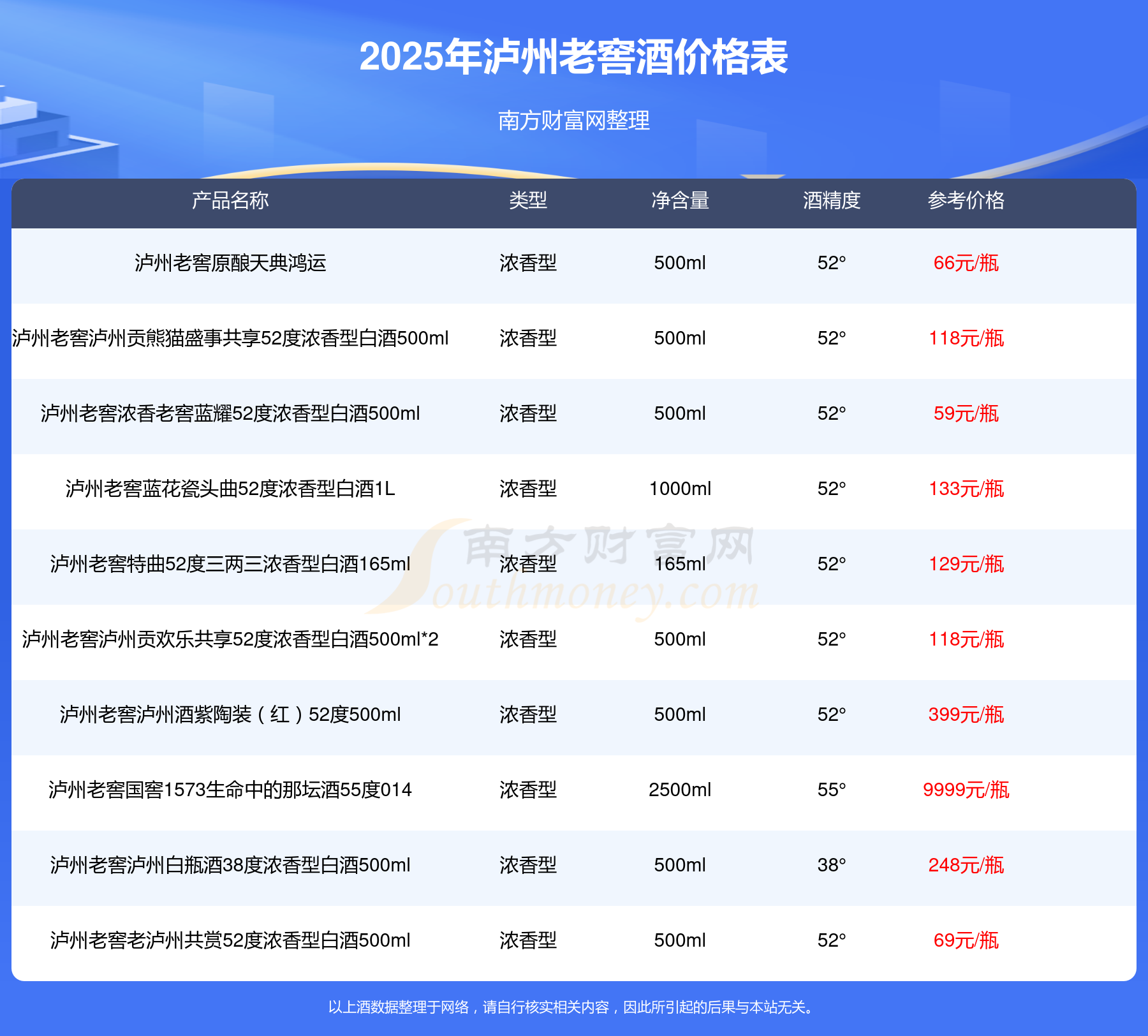Screen dimensions: 1148x1036
Task: Select the "产品名称" column header
Action: click(230, 200)
